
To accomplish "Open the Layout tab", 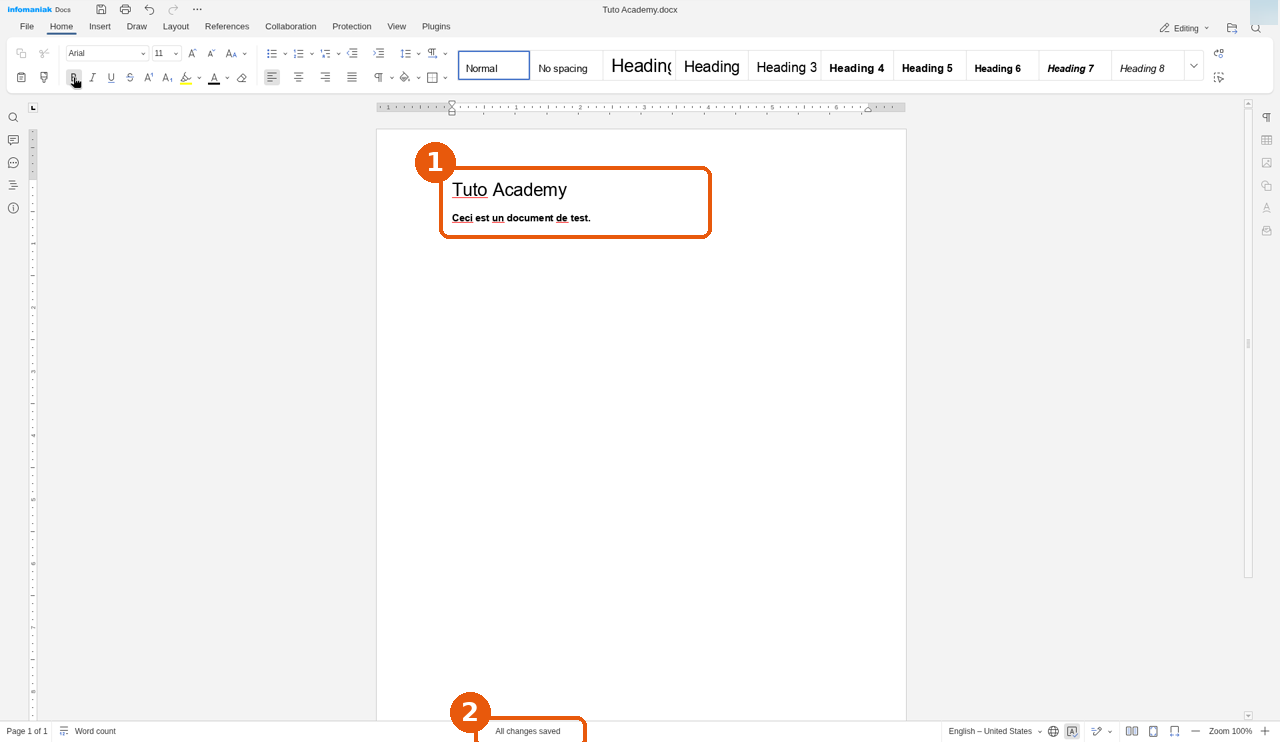I will (x=176, y=27).
